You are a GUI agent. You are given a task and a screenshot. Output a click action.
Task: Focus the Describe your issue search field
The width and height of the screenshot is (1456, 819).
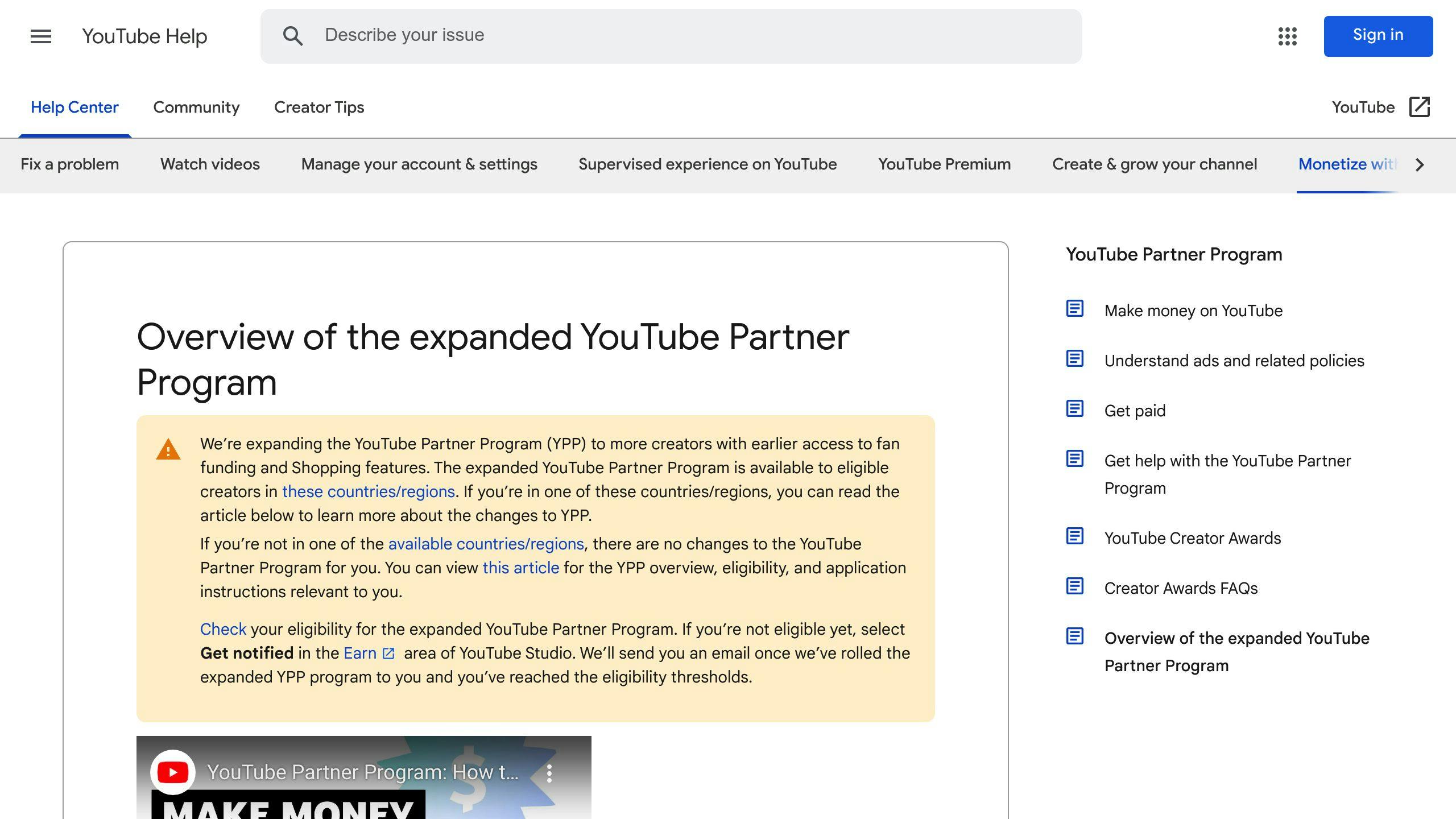(x=671, y=36)
